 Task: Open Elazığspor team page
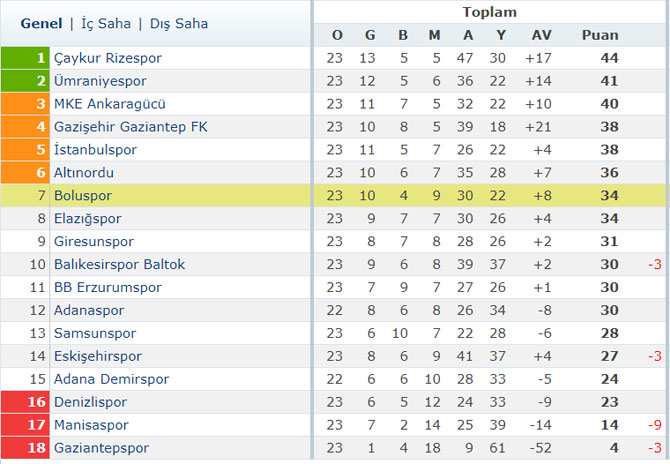(88, 219)
